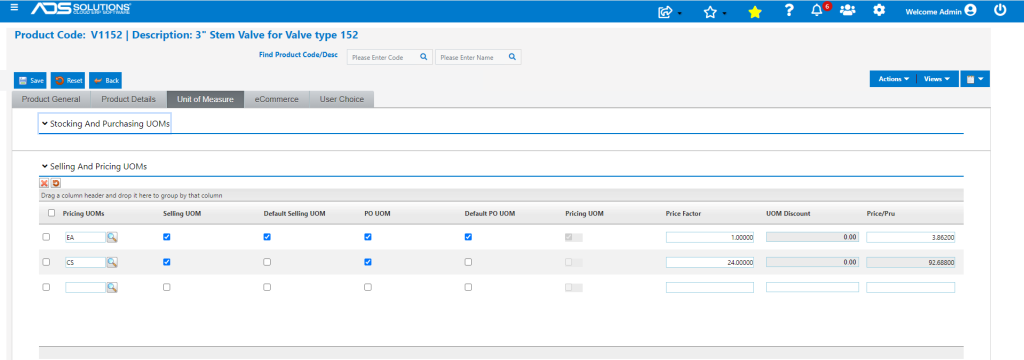Image resolution: width=1024 pixels, height=360 pixels.
Task: Open UOM lookup icon for blank row
Action: (x=112, y=287)
